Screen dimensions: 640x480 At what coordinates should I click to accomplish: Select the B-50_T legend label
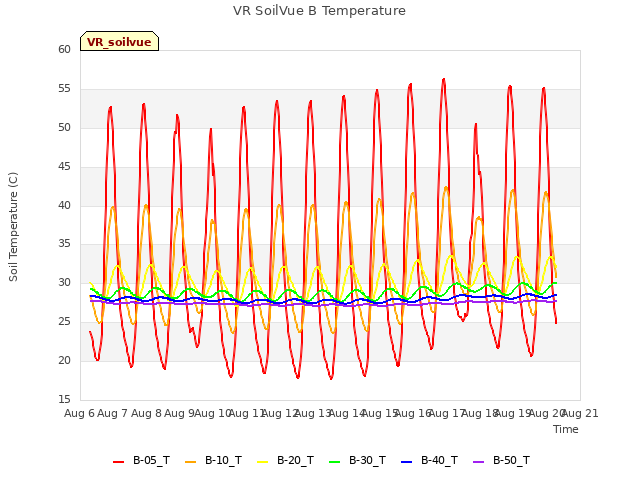tap(511, 461)
